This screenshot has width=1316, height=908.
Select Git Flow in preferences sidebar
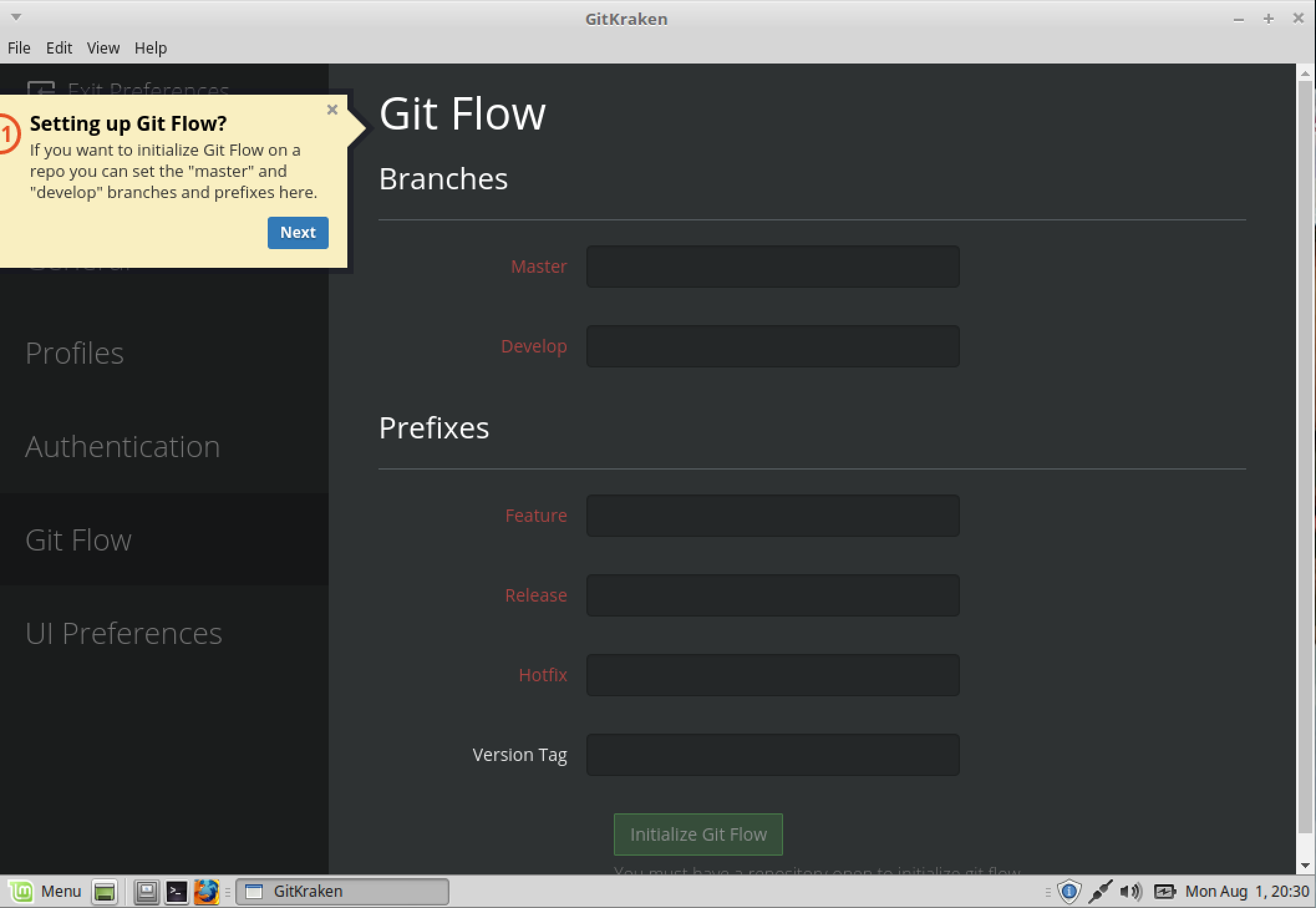coord(78,540)
